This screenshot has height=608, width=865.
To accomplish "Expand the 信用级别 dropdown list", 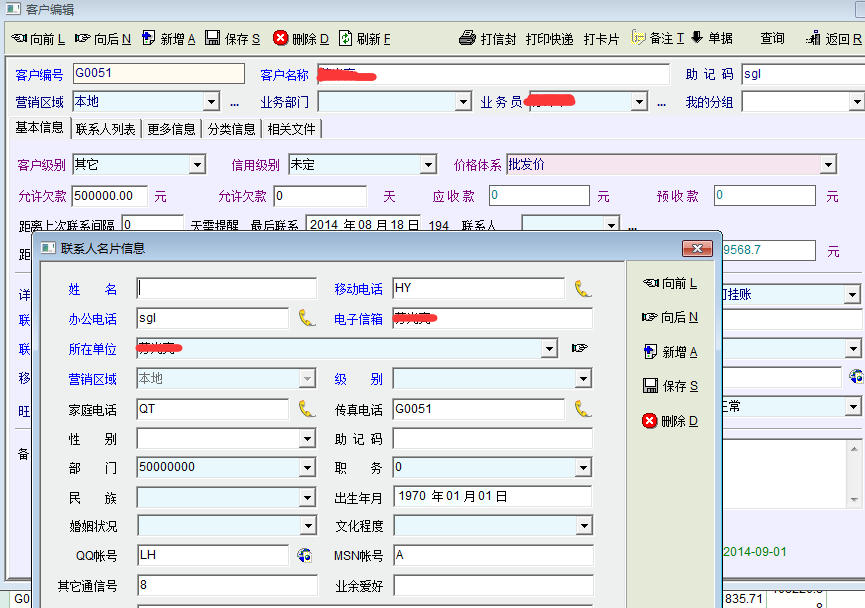I will [x=428, y=165].
